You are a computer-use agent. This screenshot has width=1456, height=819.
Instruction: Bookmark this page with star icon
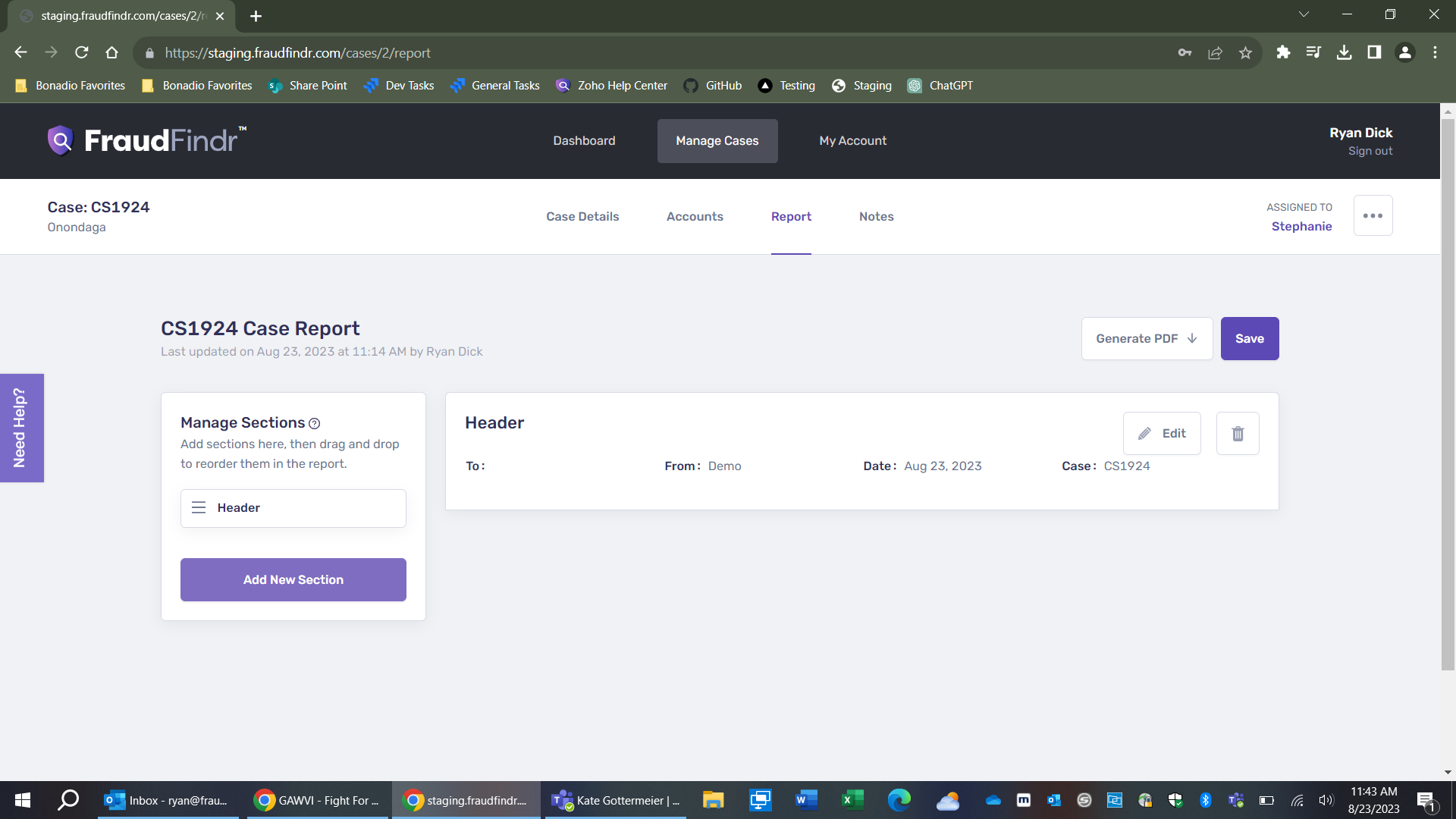pos(1245,53)
